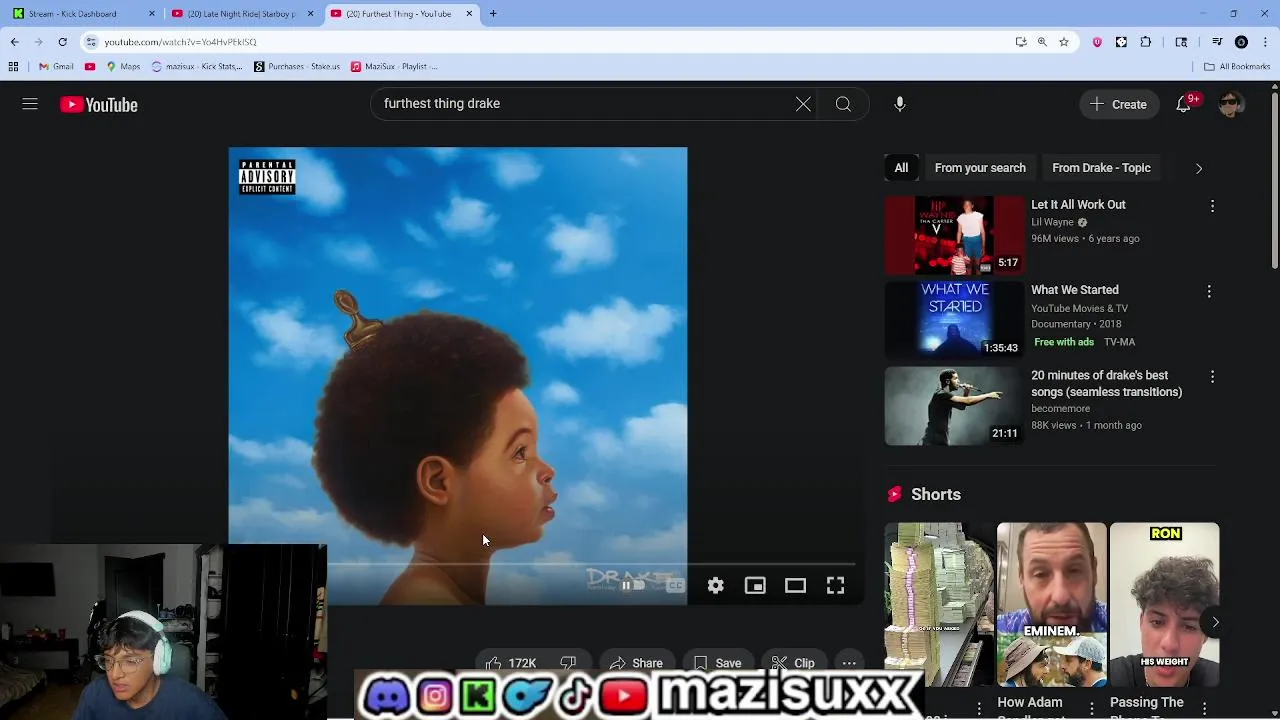Open the uBlock shield extension
This screenshot has height=720, width=1280.
pos(1097,42)
